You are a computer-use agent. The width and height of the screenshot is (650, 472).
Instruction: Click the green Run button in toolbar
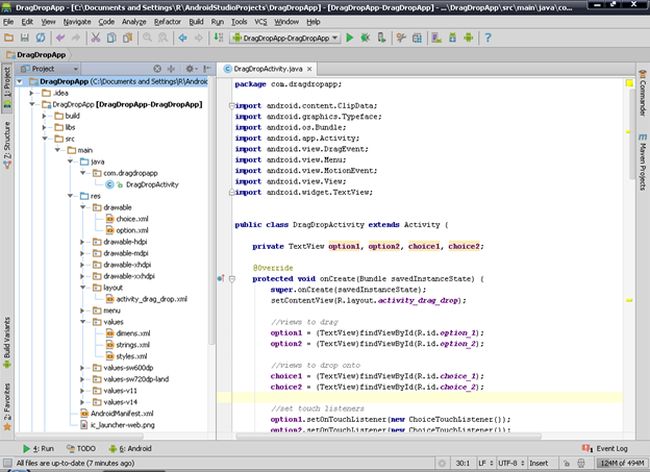(x=349, y=38)
